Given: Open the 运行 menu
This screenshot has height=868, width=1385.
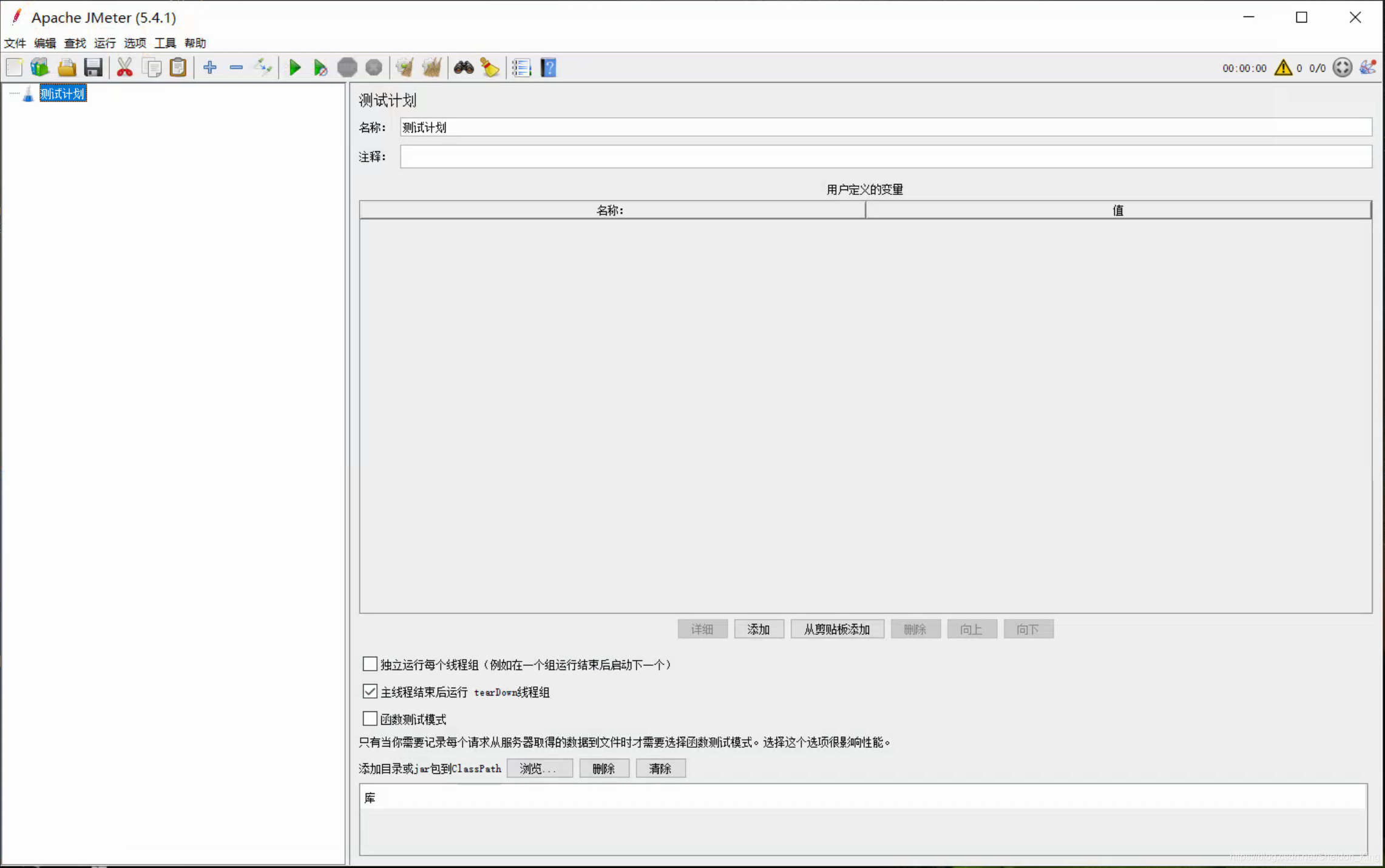Looking at the screenshot, I should (x=105, y=43).
